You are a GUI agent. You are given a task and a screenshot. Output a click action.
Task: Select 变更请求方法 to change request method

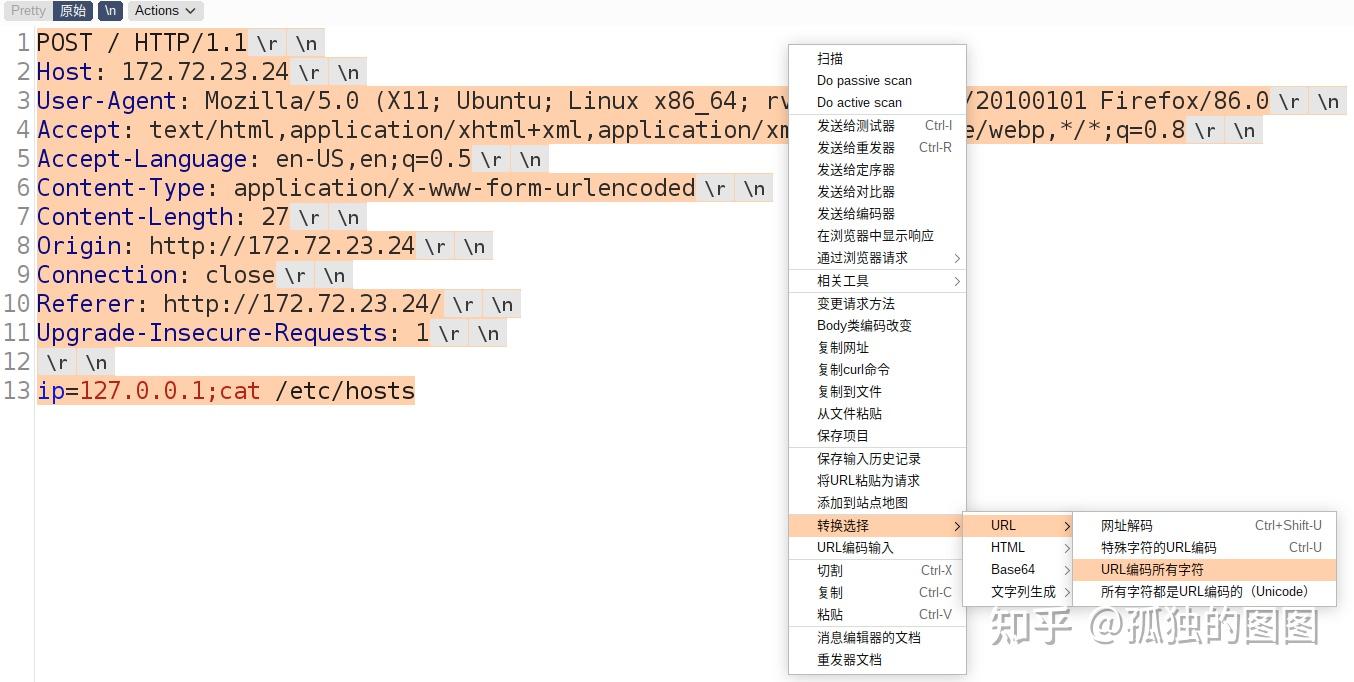tap(857, 303)
